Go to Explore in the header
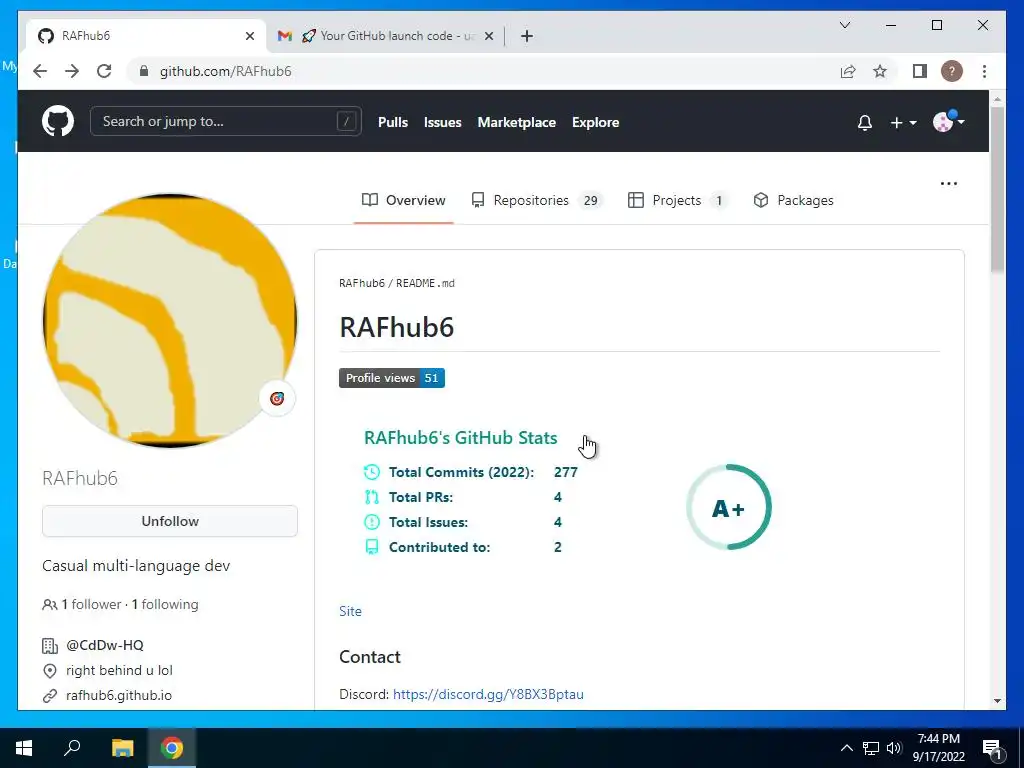The width and height of the screenshot is (1024, 768). [x=595, y=122]
